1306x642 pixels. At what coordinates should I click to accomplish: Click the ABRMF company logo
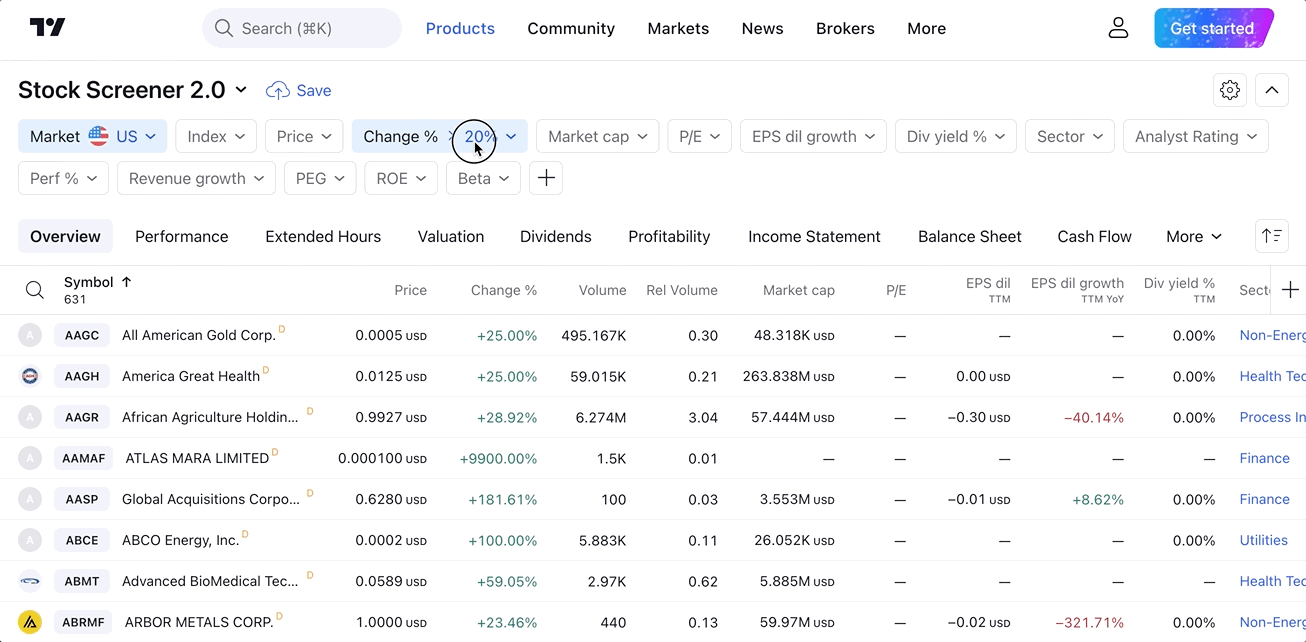(30, 622)
